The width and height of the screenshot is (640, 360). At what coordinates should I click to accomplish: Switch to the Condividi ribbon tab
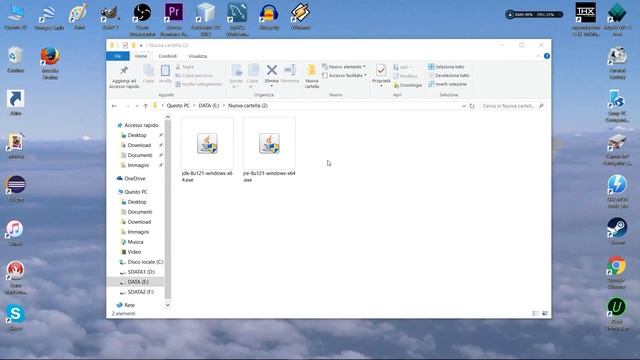167,56
